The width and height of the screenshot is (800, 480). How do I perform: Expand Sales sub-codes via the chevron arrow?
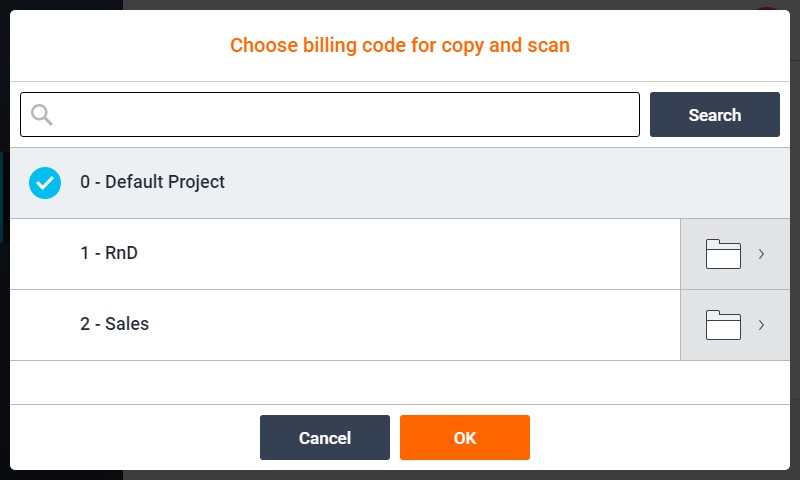pyautogui.click(x=761, y=325)
